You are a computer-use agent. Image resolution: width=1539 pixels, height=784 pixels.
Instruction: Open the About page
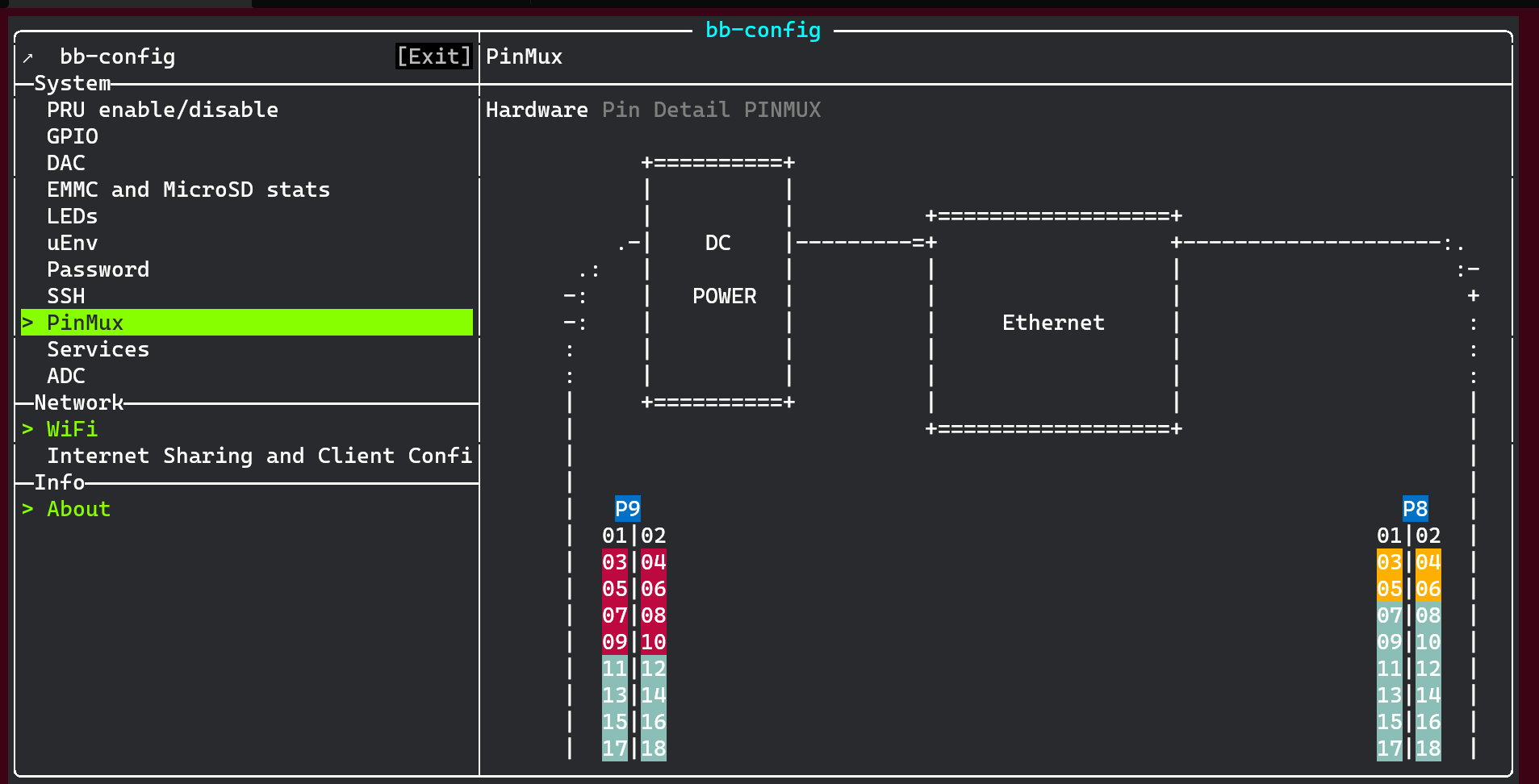coord(77,508)
